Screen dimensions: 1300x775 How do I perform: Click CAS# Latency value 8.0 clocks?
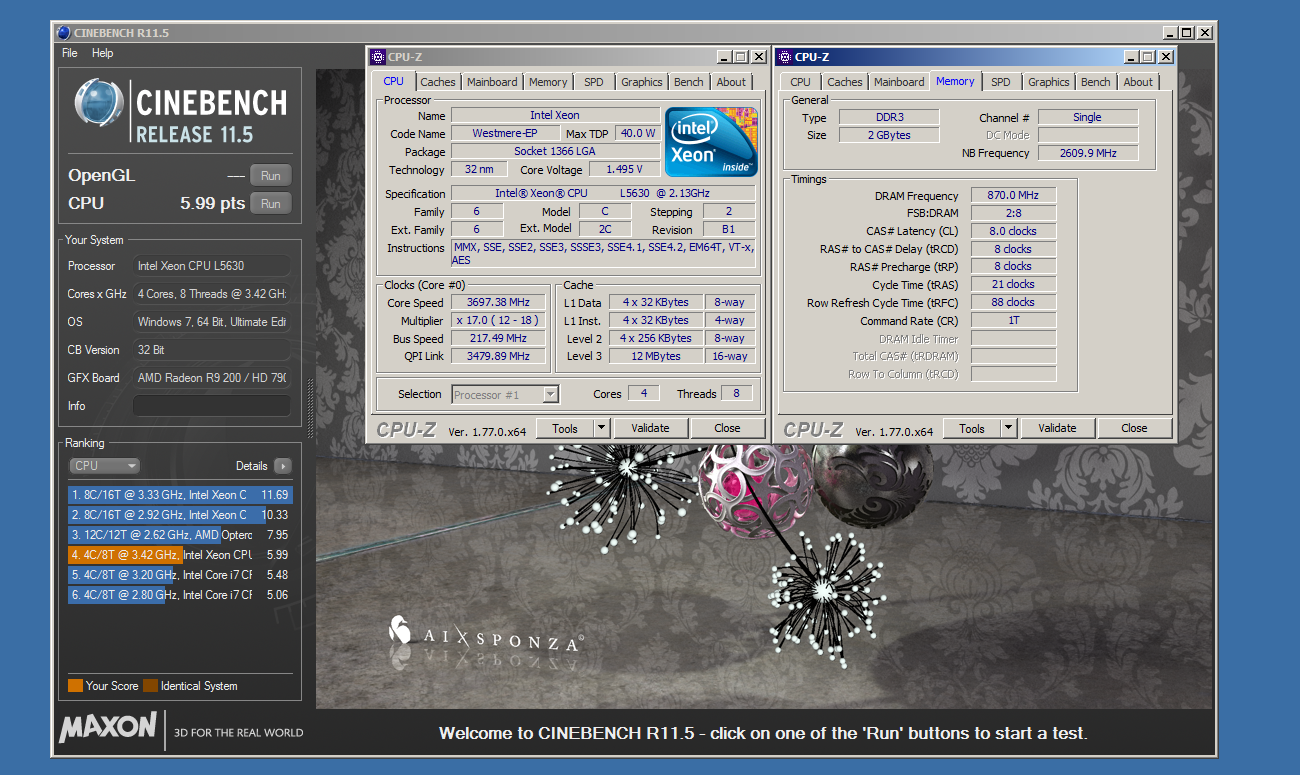point(1012,231)
